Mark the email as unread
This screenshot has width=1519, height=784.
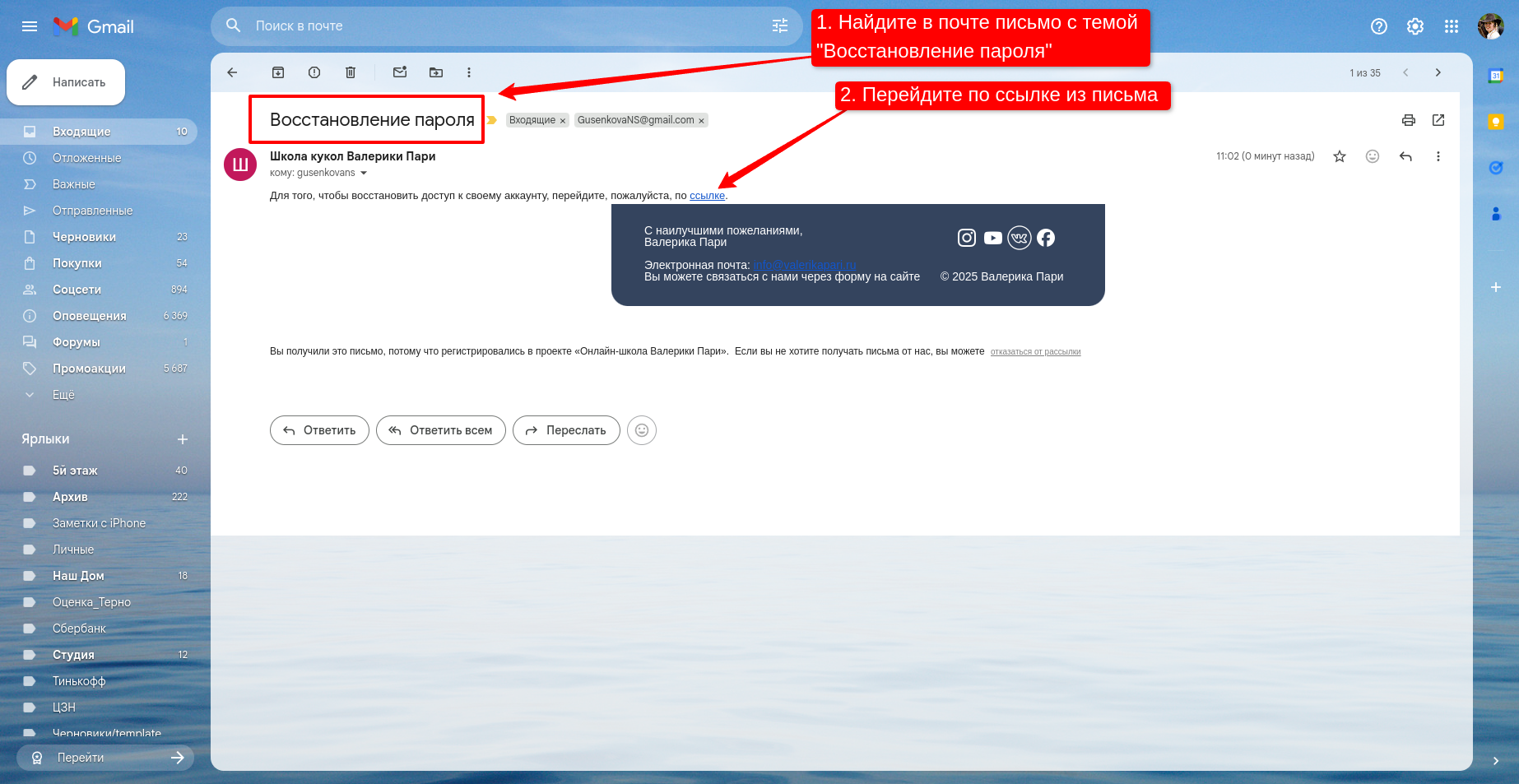pos(400,72)
